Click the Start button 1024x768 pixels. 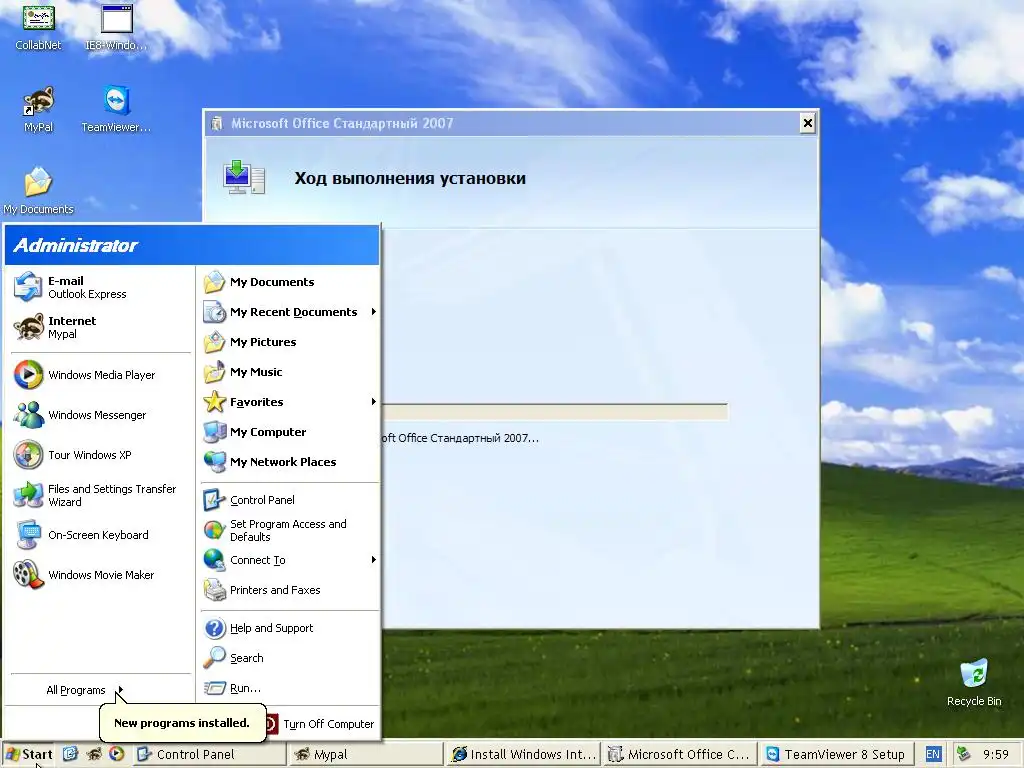29,754
